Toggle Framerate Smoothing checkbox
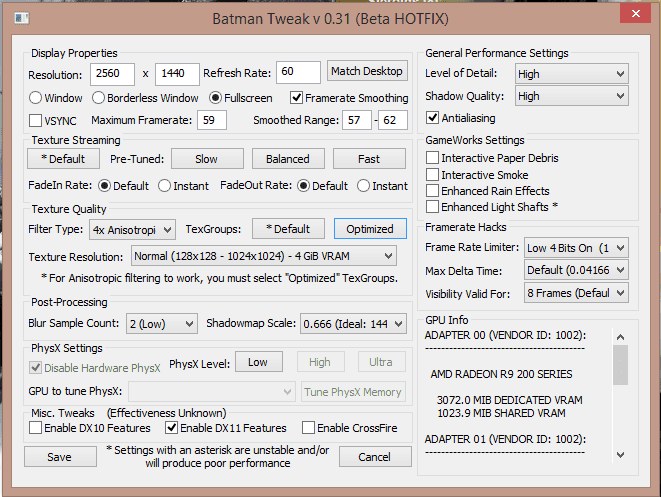661x497 pixels. pos(297,98)
